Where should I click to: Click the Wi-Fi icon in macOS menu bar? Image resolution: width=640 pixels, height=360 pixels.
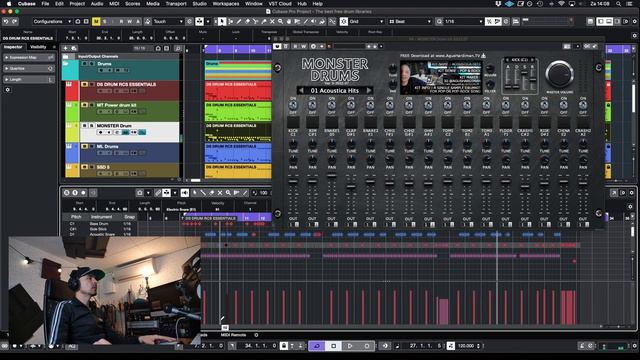[x=561, y=4]
